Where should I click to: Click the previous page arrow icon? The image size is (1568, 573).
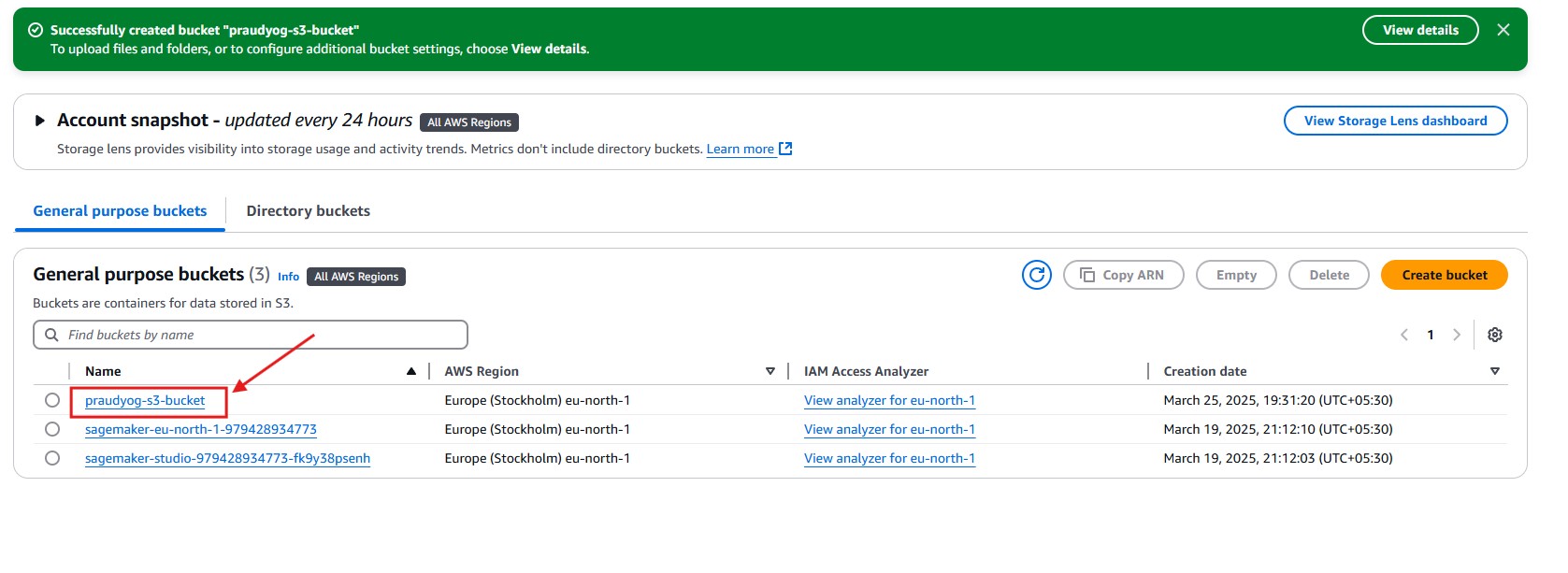coord(1403,335)
